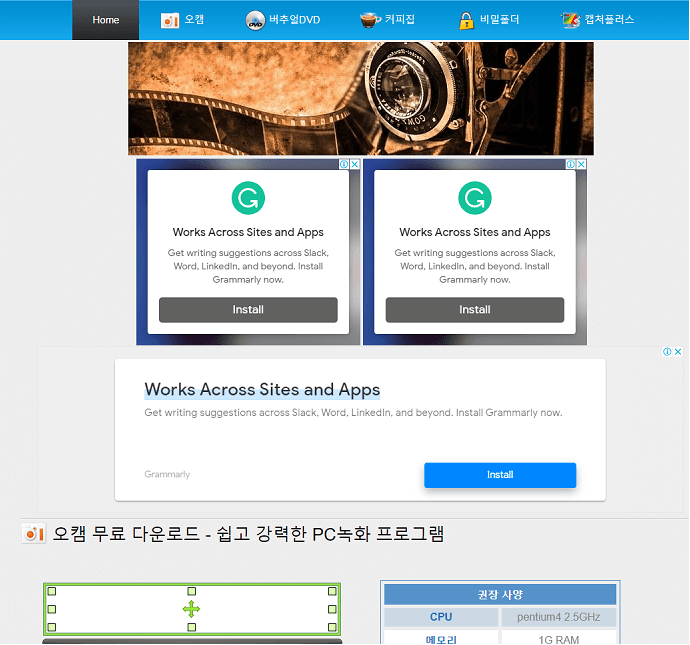Click the CPU table cell
The image size is (690, 645).
(x=441, y=617)
